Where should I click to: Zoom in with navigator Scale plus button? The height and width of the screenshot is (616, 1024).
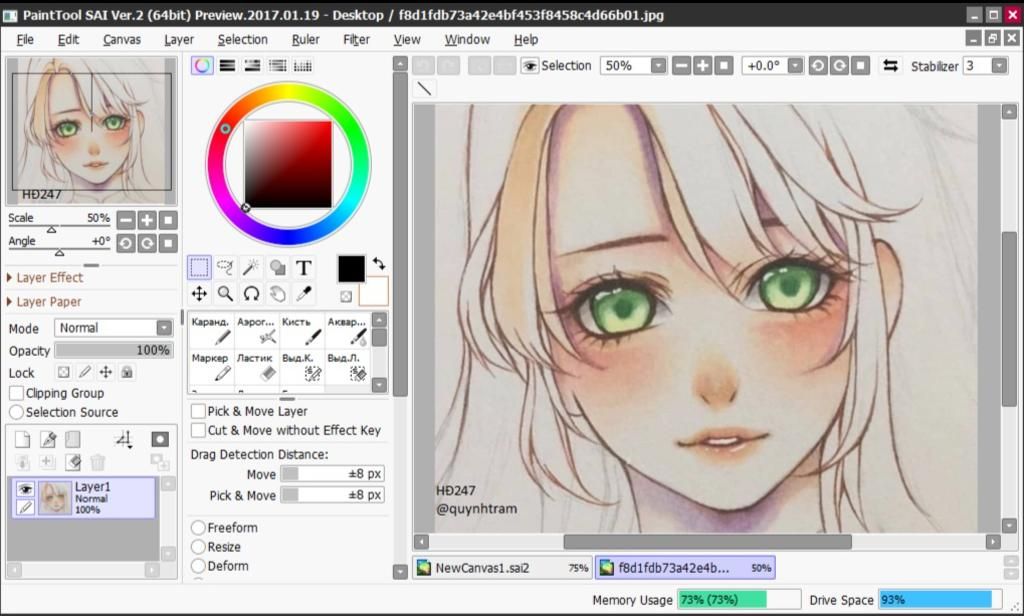click(148, 220)
